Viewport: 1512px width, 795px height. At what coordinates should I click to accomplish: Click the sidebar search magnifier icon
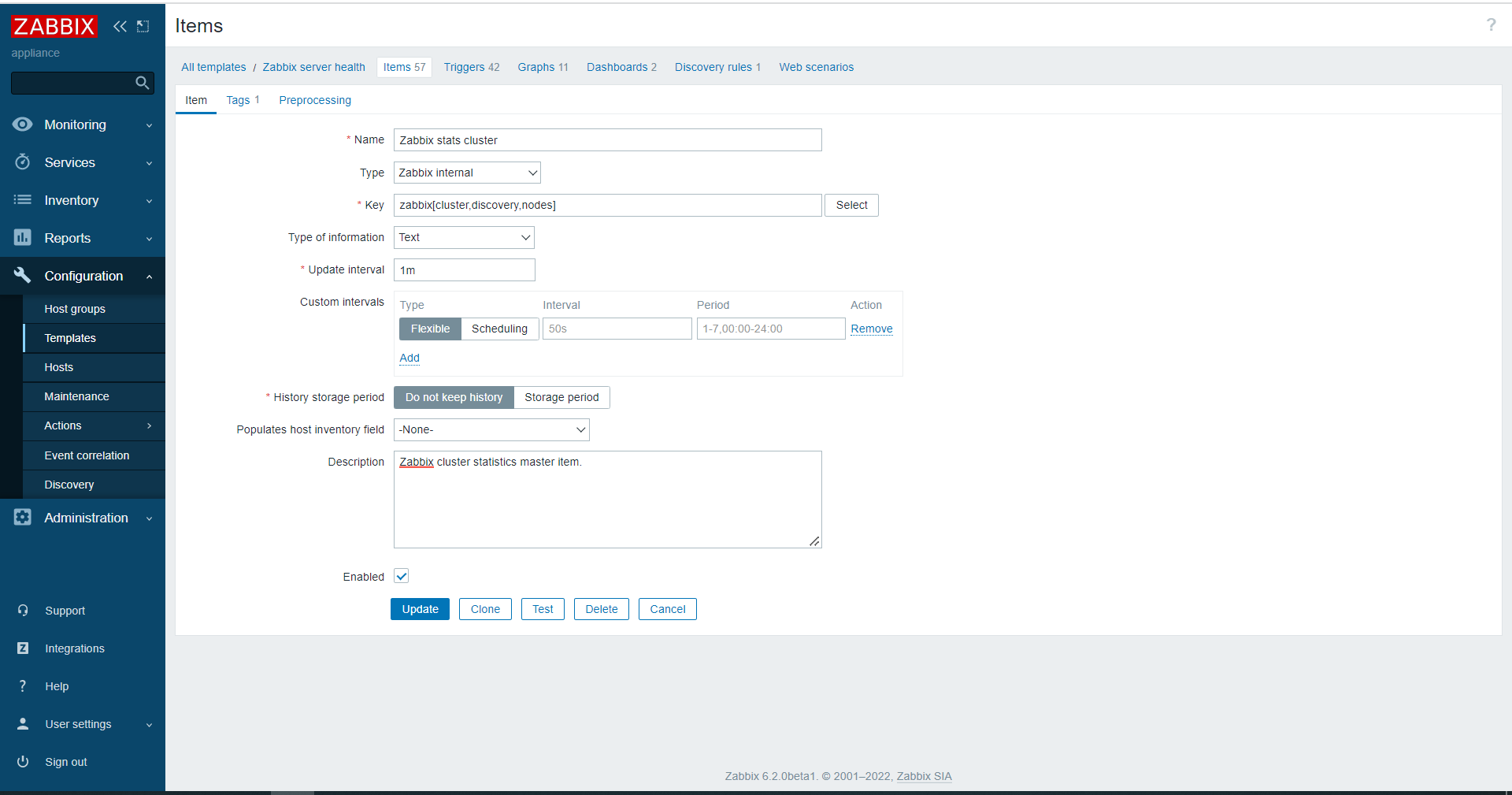coord(142,83)
